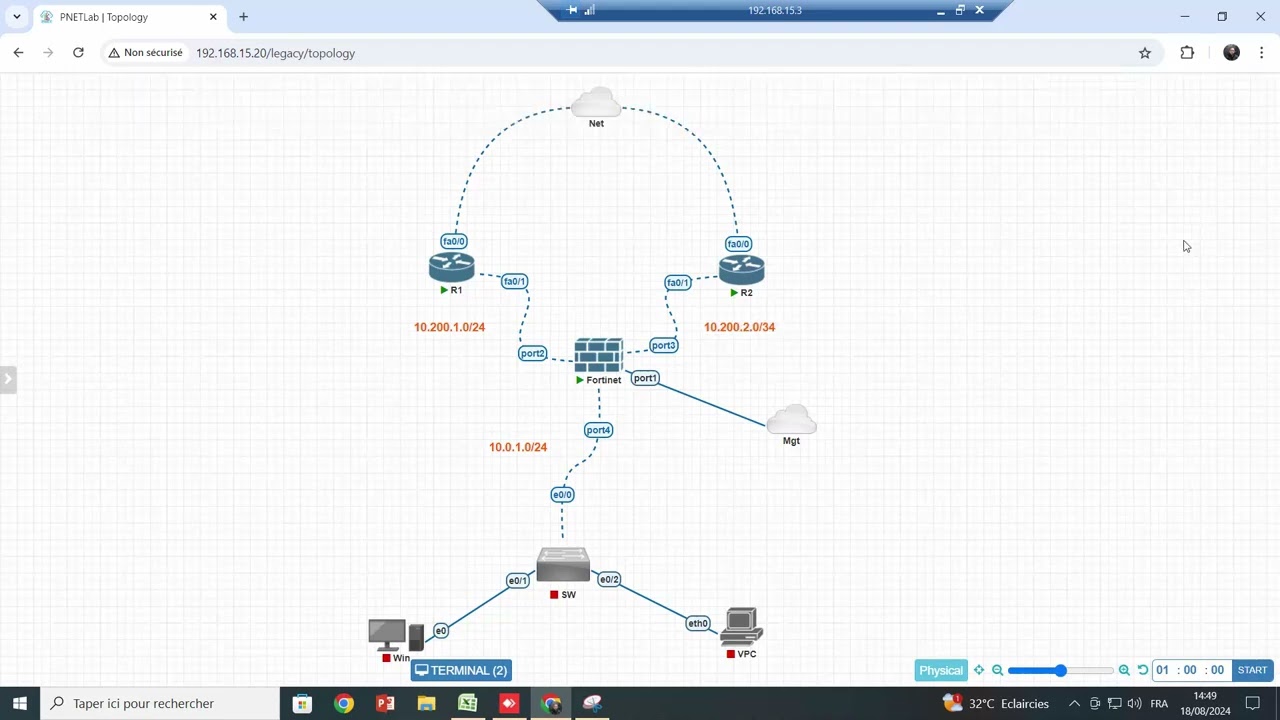Switch to PNETLab Topology tab
This screenshot has width=1280, height=720.
128,17
